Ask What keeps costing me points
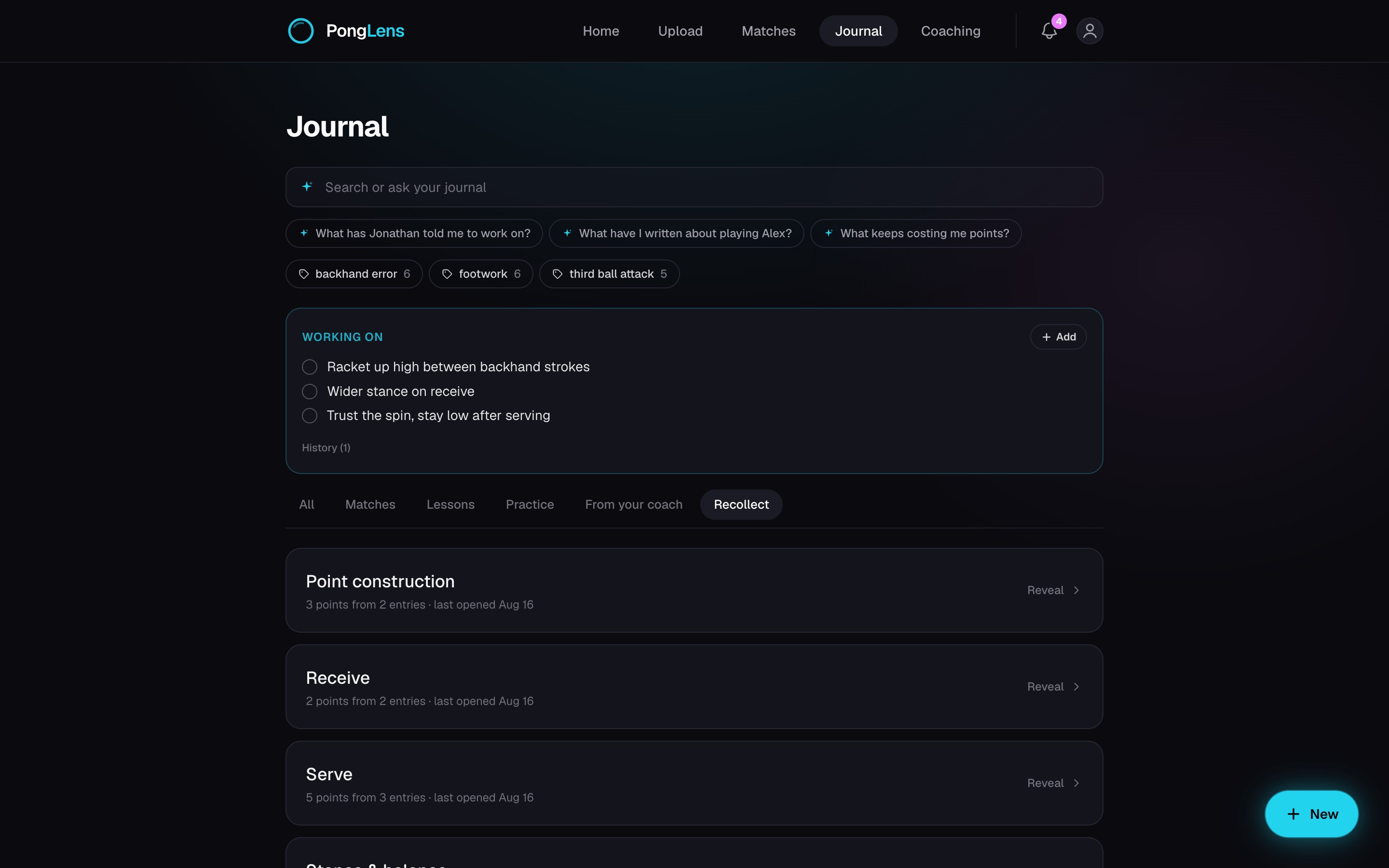Screen dimensions: 1389x868 [915, 234]
